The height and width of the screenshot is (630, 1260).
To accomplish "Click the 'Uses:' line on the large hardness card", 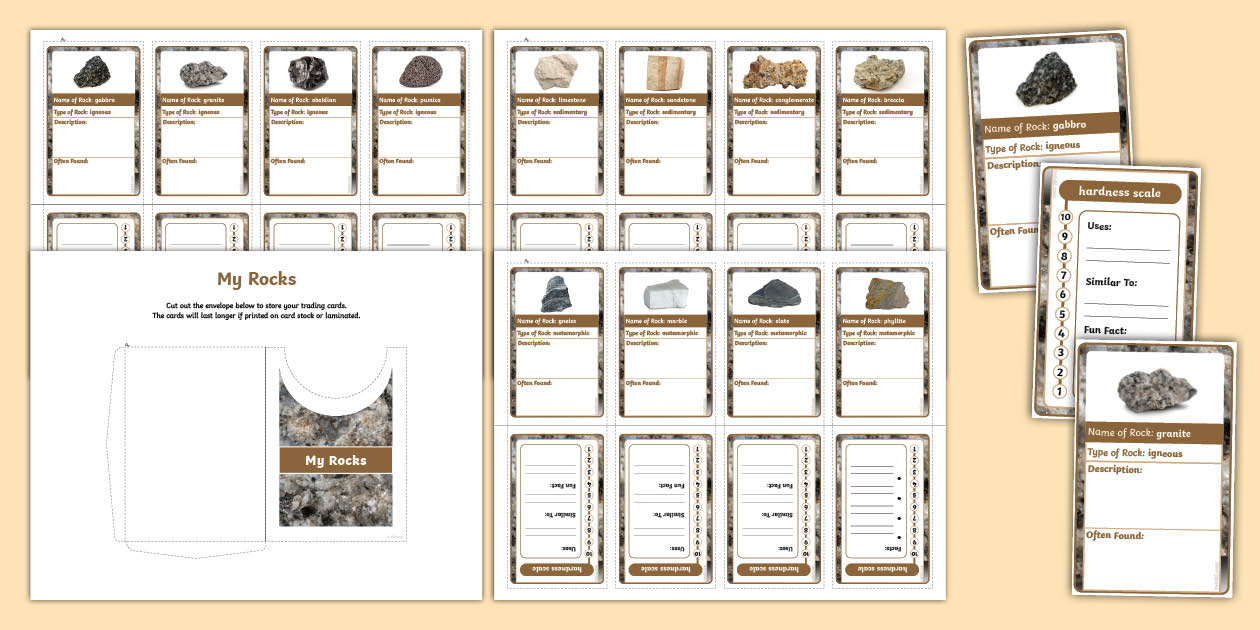I will click(x=1100, y=227).
